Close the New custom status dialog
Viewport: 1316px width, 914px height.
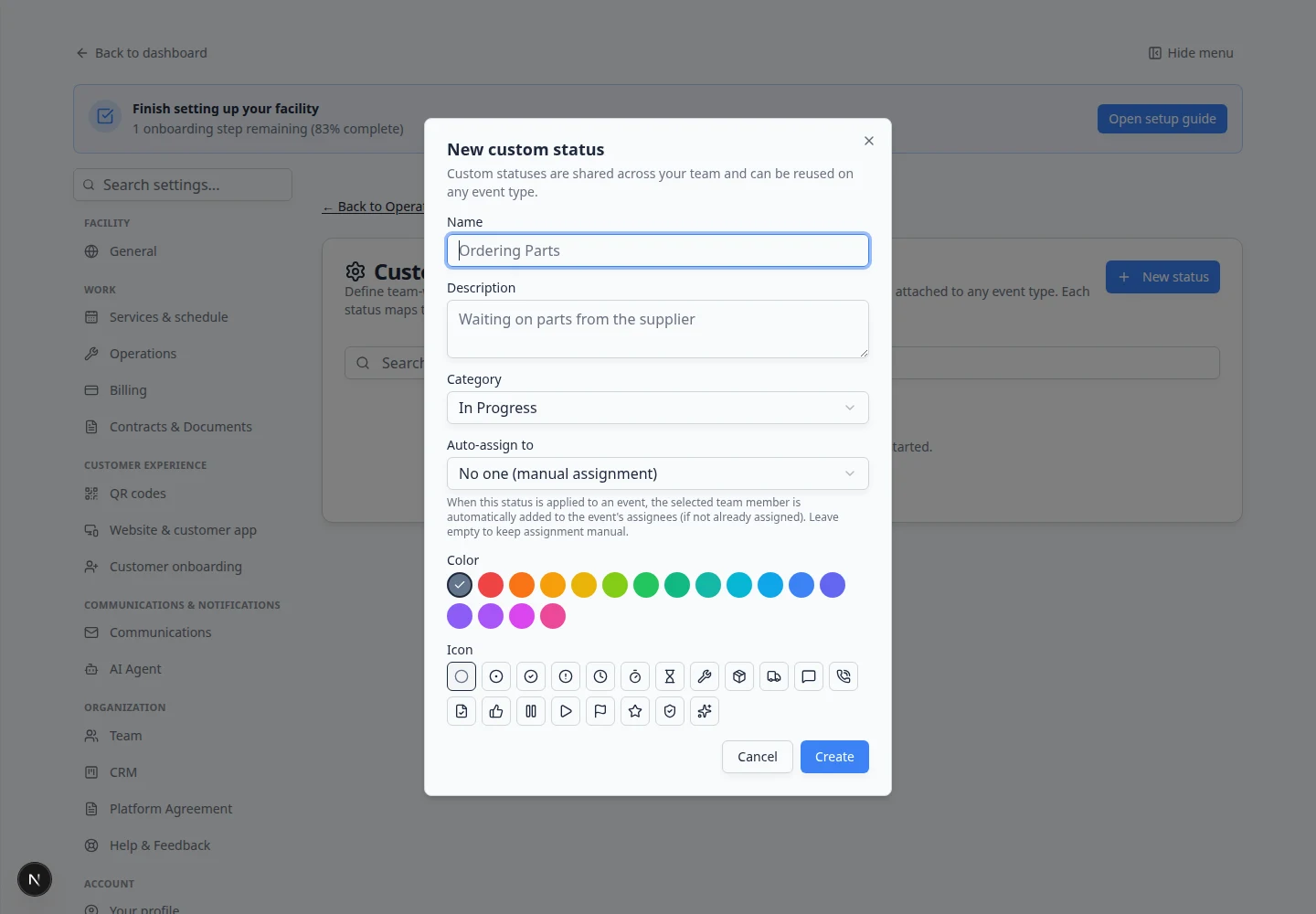(x=869, y=141)
